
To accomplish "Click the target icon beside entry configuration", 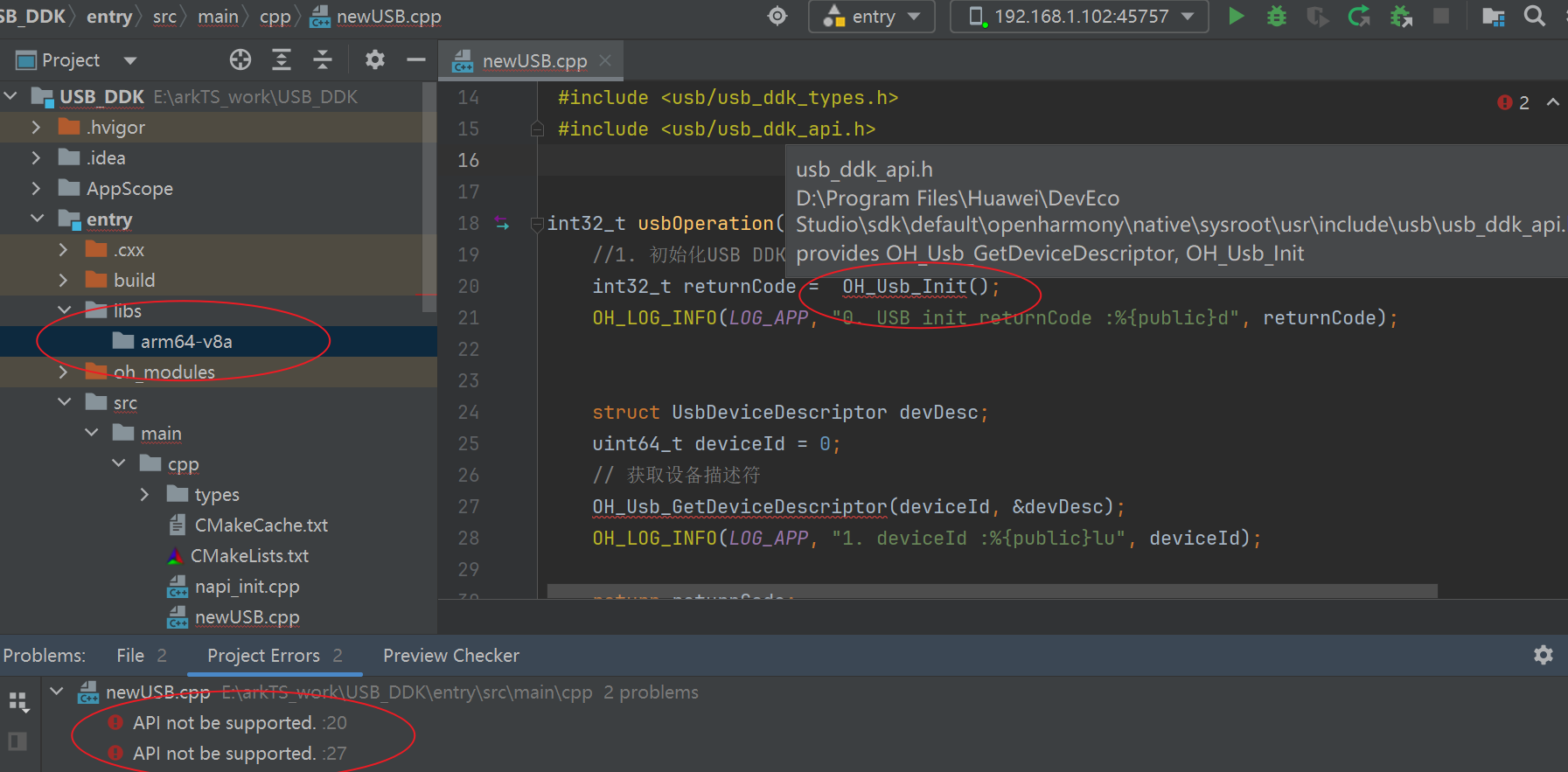I will pos(777,16).
